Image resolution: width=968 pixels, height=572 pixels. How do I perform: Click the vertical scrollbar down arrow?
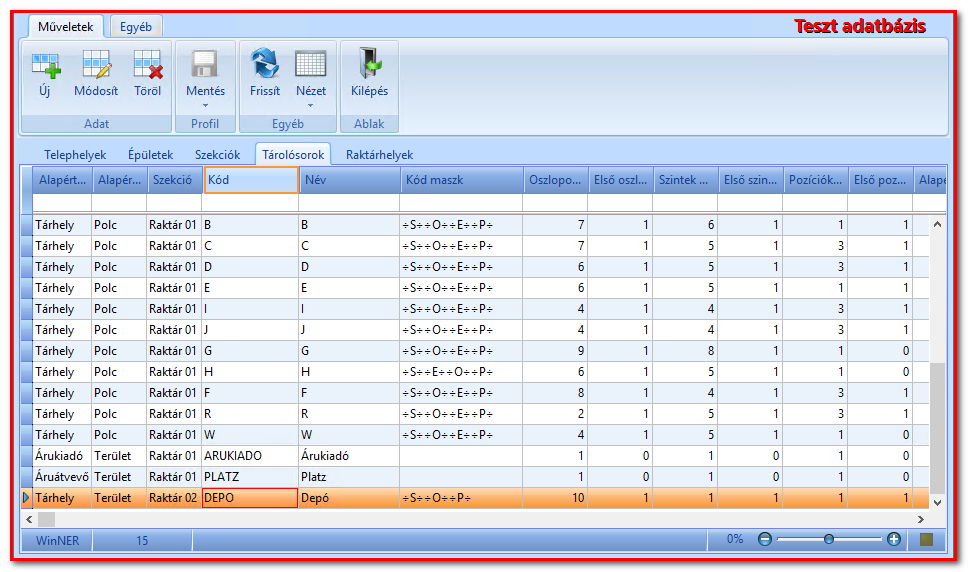click(x=937, y=502)
